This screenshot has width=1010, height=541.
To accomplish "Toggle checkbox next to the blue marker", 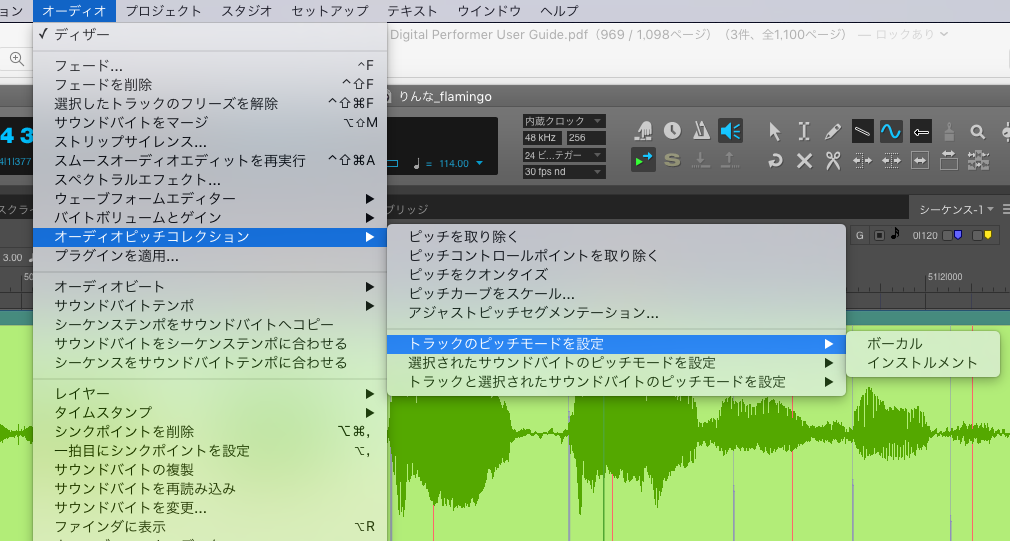I will 947,236.
